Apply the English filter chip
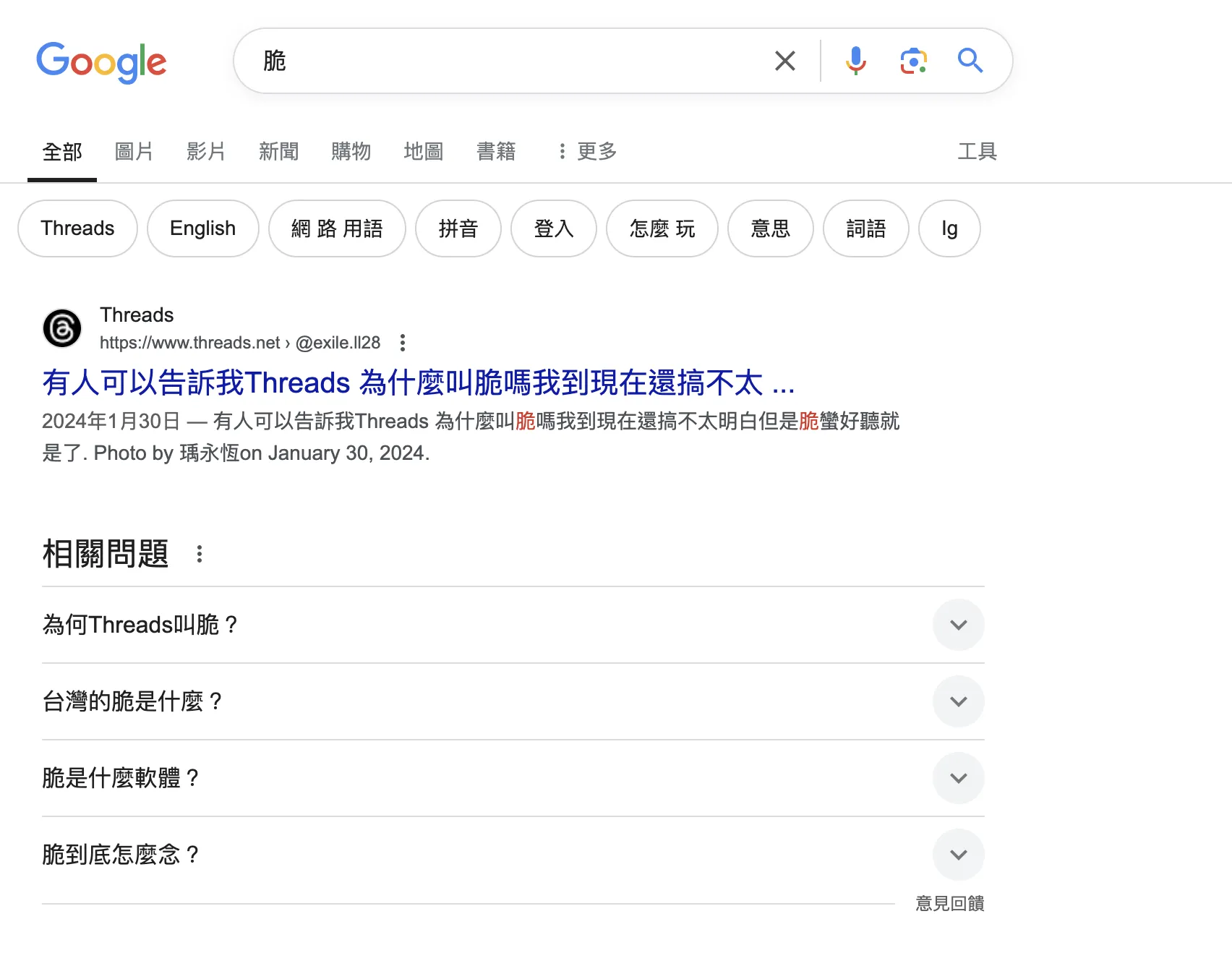The height and width of the screenshot is (953, 1232). coord(203,228)
